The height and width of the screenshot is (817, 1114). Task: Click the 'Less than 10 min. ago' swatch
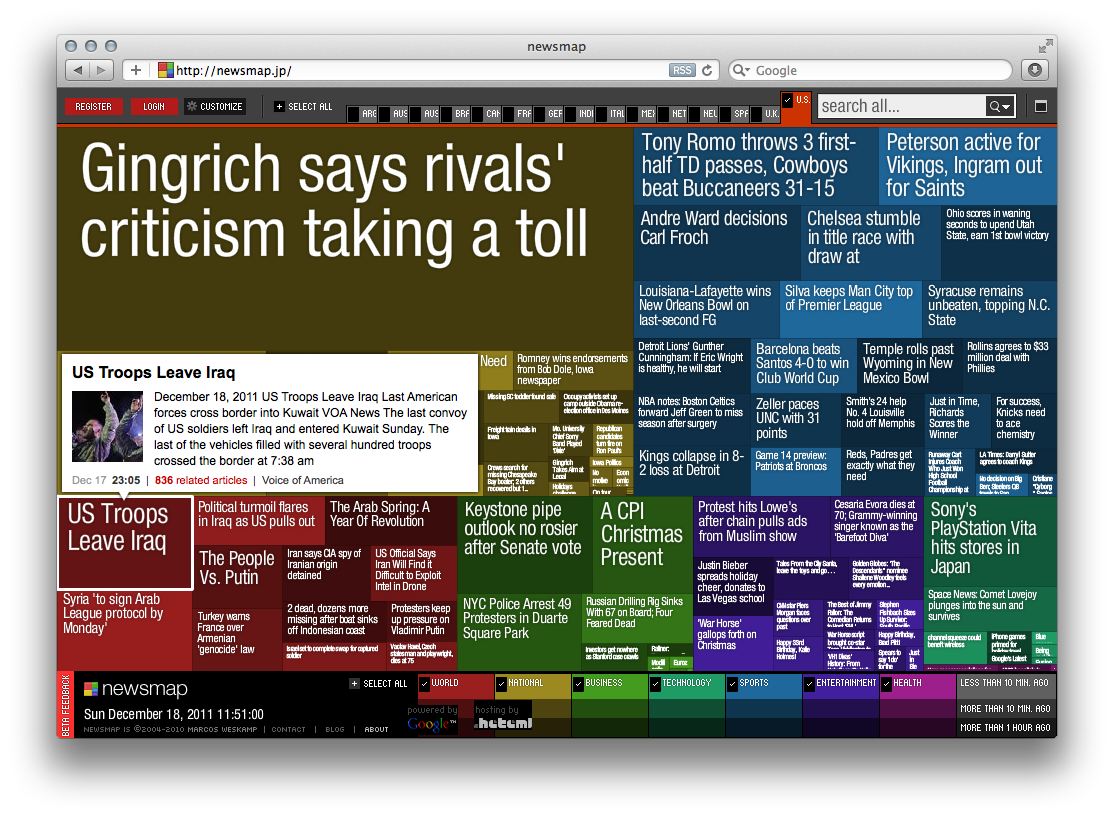click(1004, 683)
